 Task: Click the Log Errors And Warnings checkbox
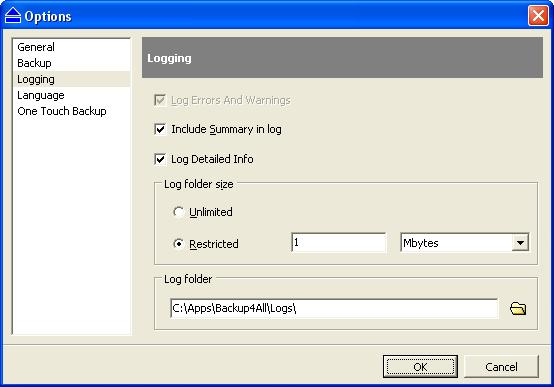pos(160,100)
